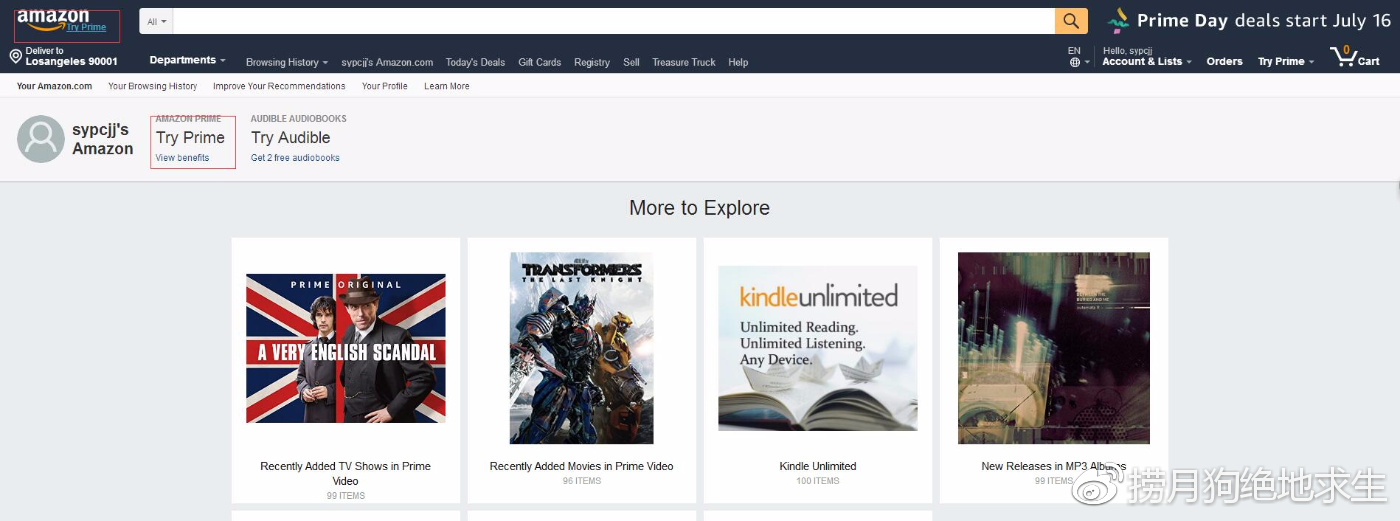Click Kindle Unlimited caption link
Viewport: 1400px width, 521px height.
[818, 466]
